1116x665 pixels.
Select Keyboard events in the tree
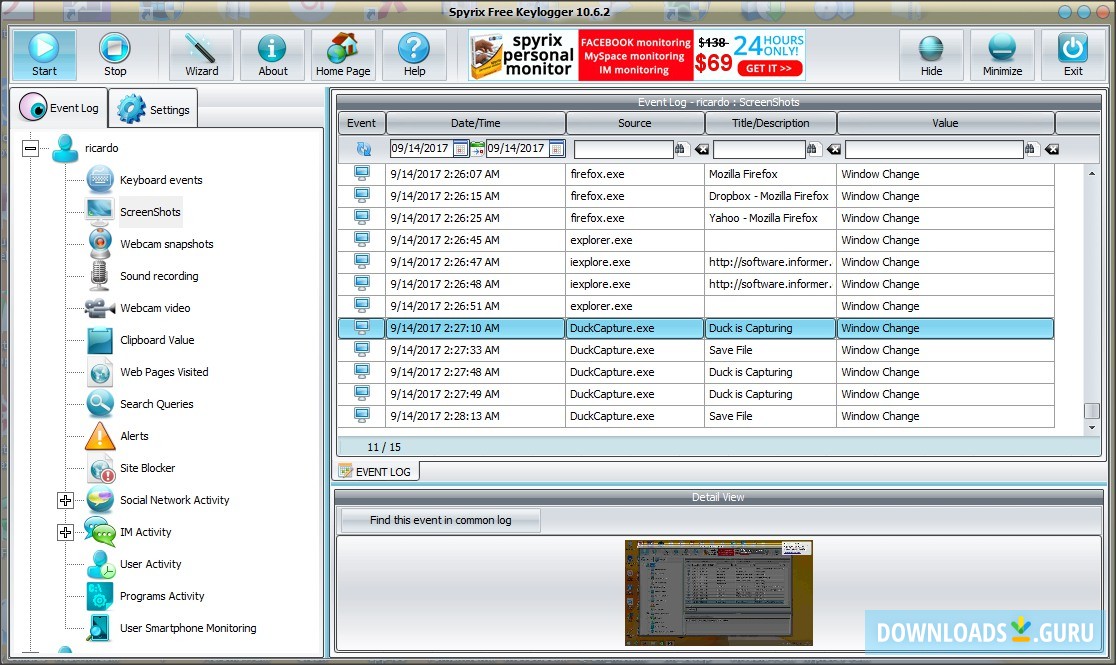click(160, 180)
